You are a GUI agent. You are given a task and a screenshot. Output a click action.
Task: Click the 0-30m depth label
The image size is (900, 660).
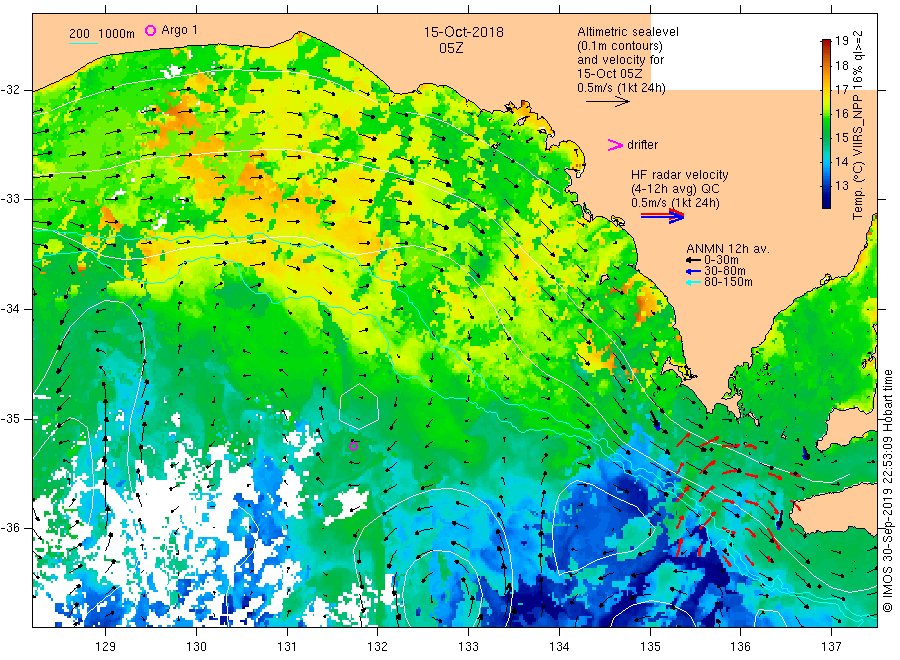[721, 260]
